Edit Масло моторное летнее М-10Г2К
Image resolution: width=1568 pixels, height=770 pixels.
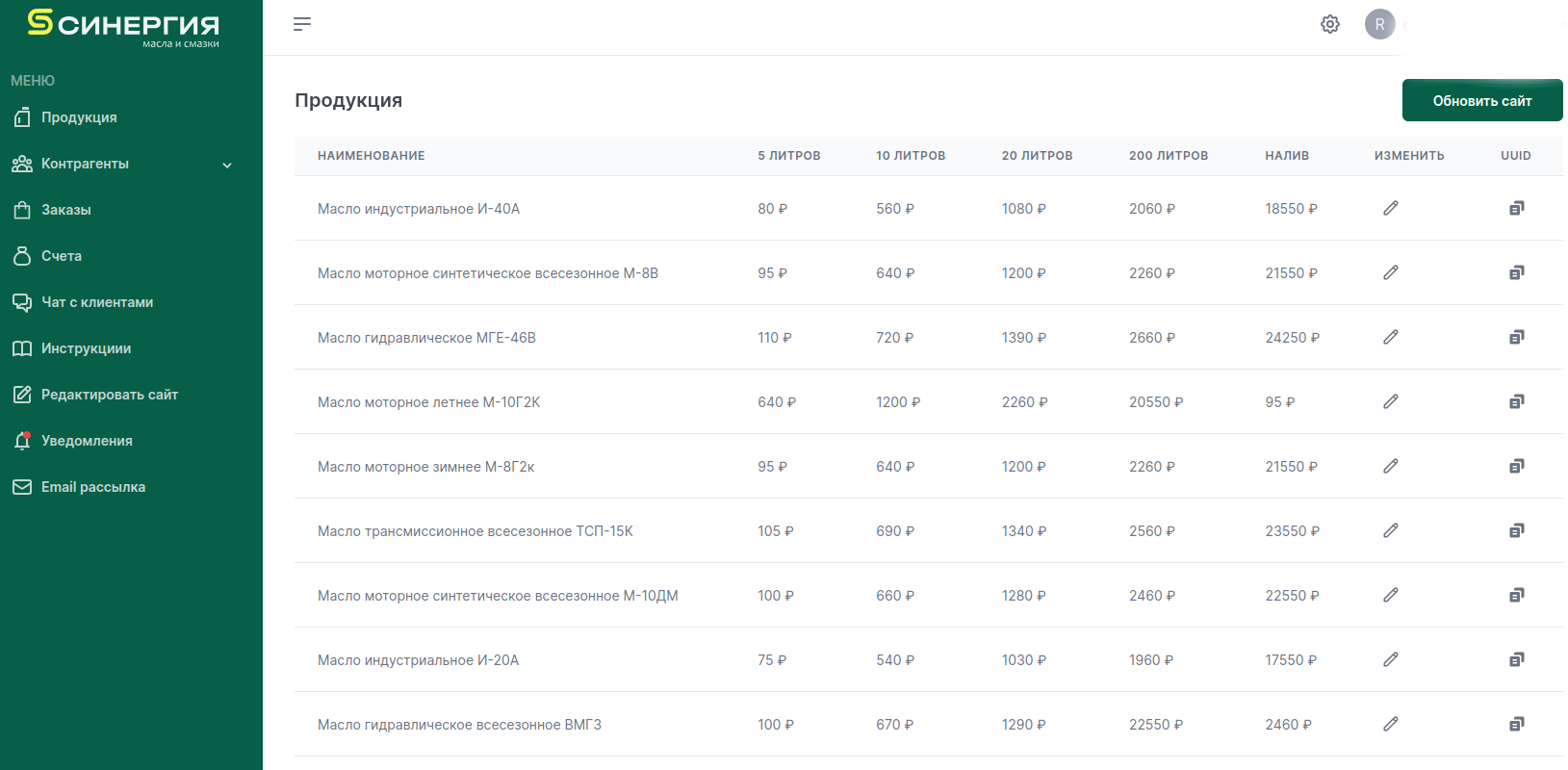tap(1391, 401)
